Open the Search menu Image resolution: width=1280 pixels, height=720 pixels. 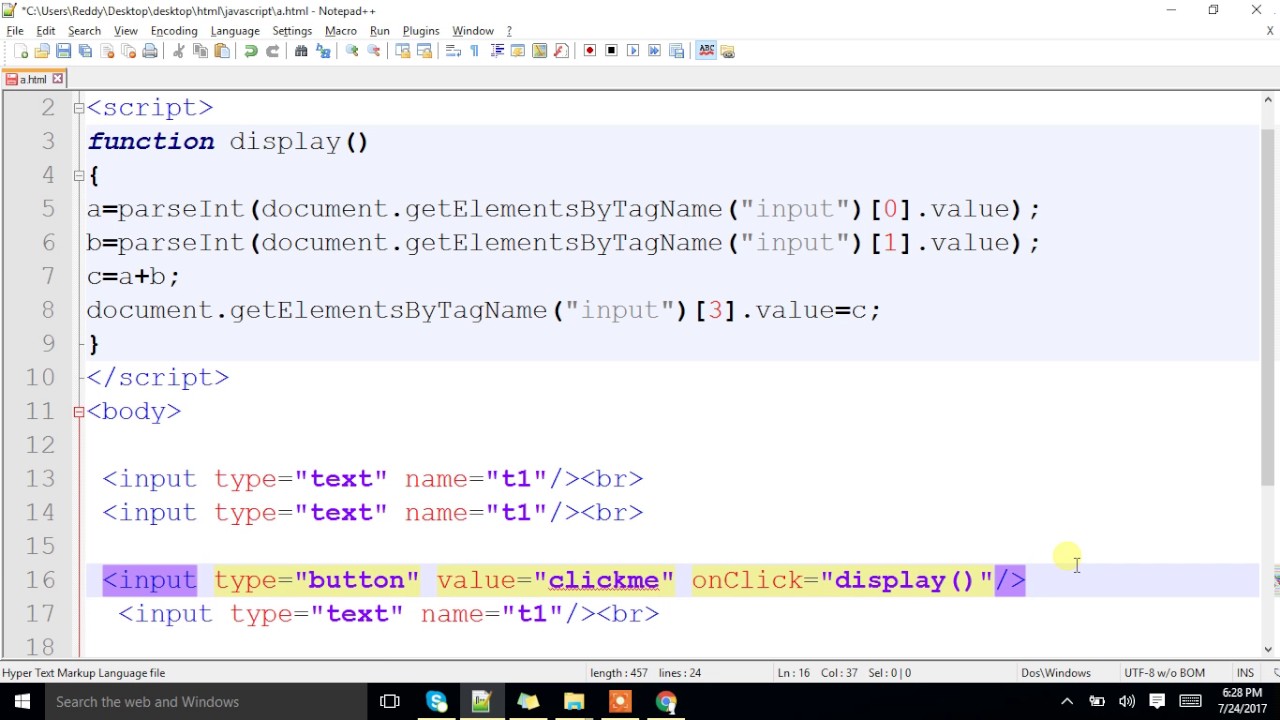click(84, 31)
